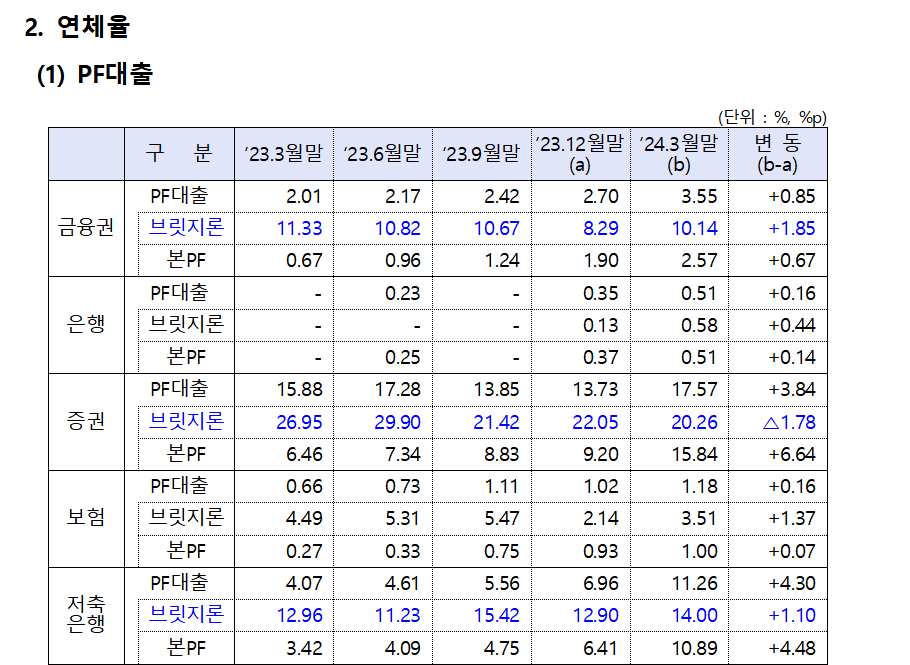Click the 보험 row group label

tap(86, 518)
